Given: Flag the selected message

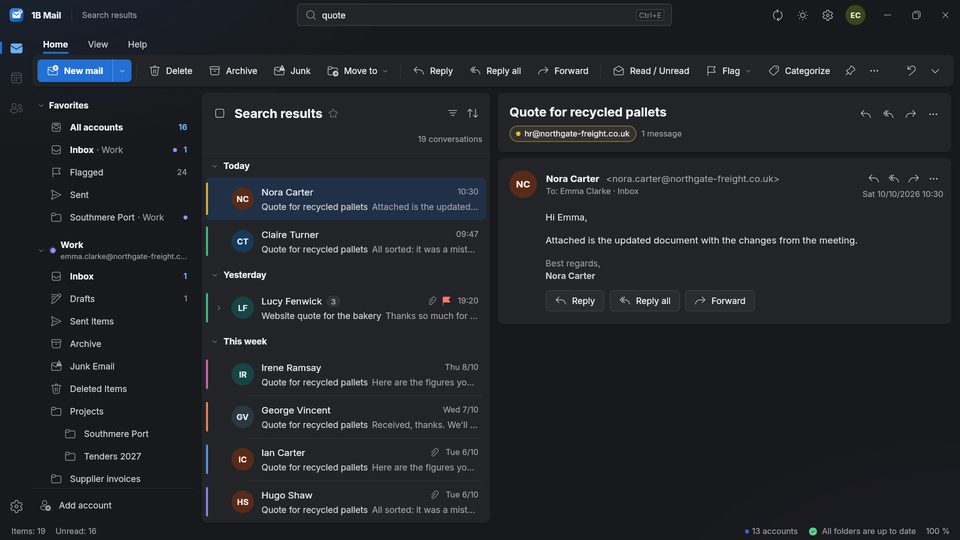Looking at the screenshot, I should [723, 71].
